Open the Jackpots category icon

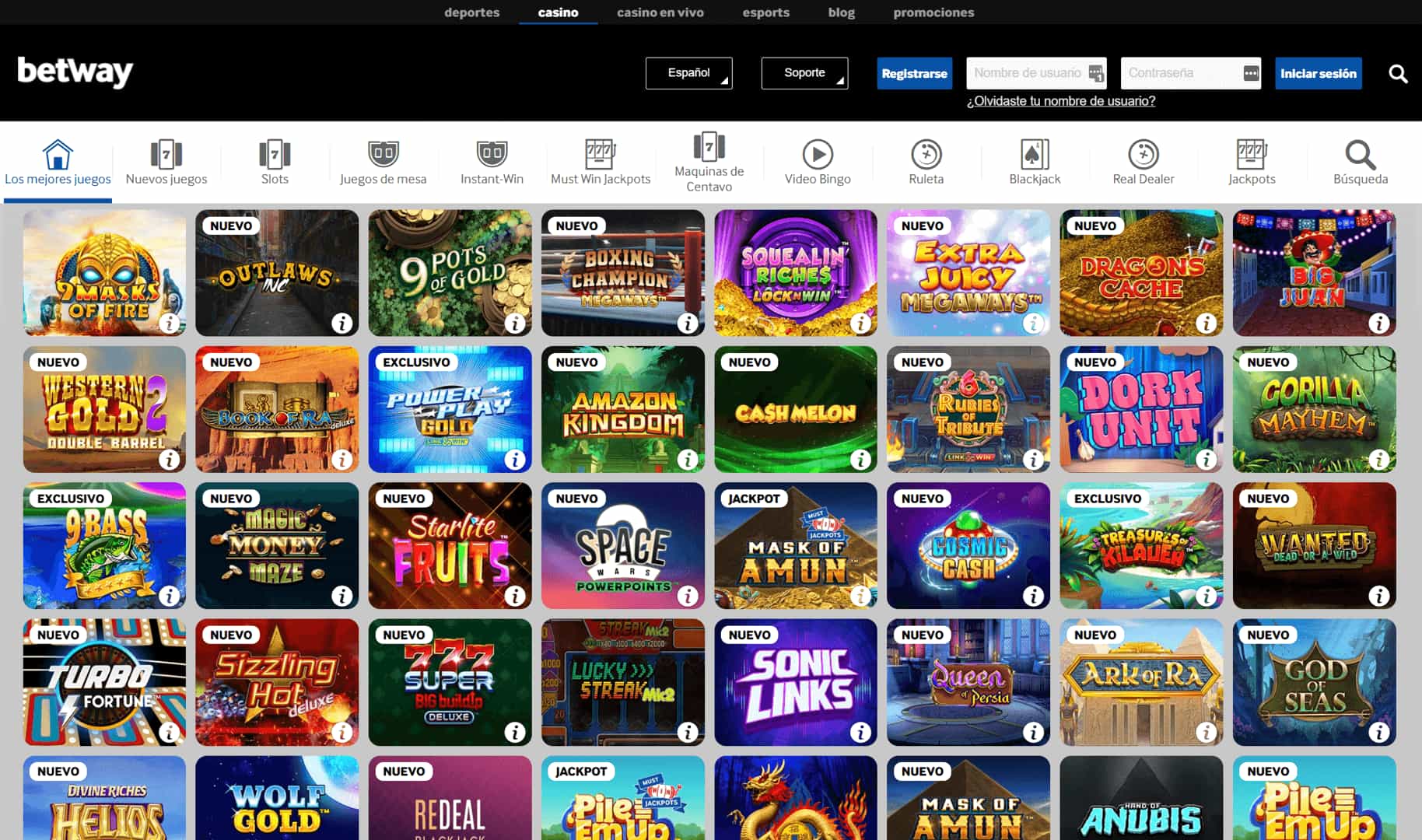(1252, 154)
